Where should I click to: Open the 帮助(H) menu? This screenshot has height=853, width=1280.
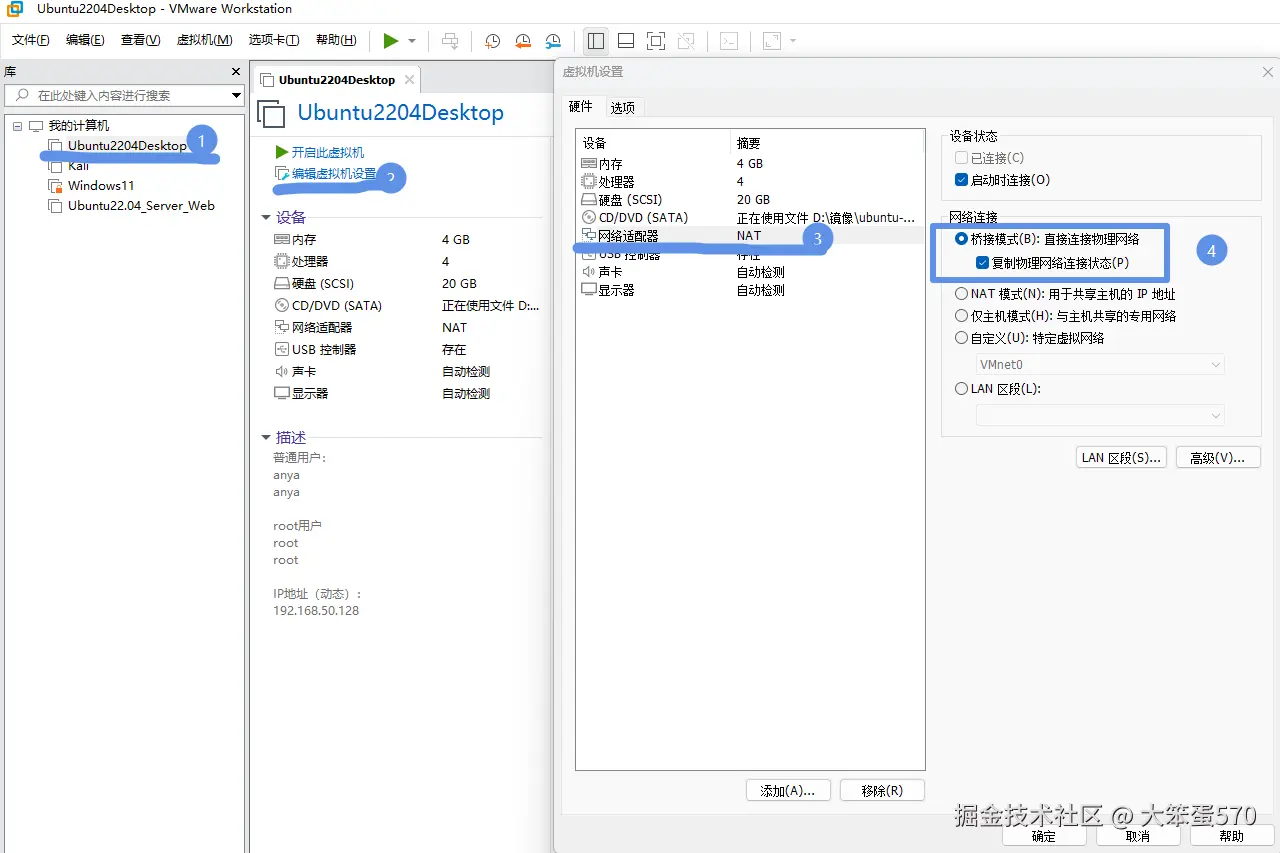[x=336, y=40]
